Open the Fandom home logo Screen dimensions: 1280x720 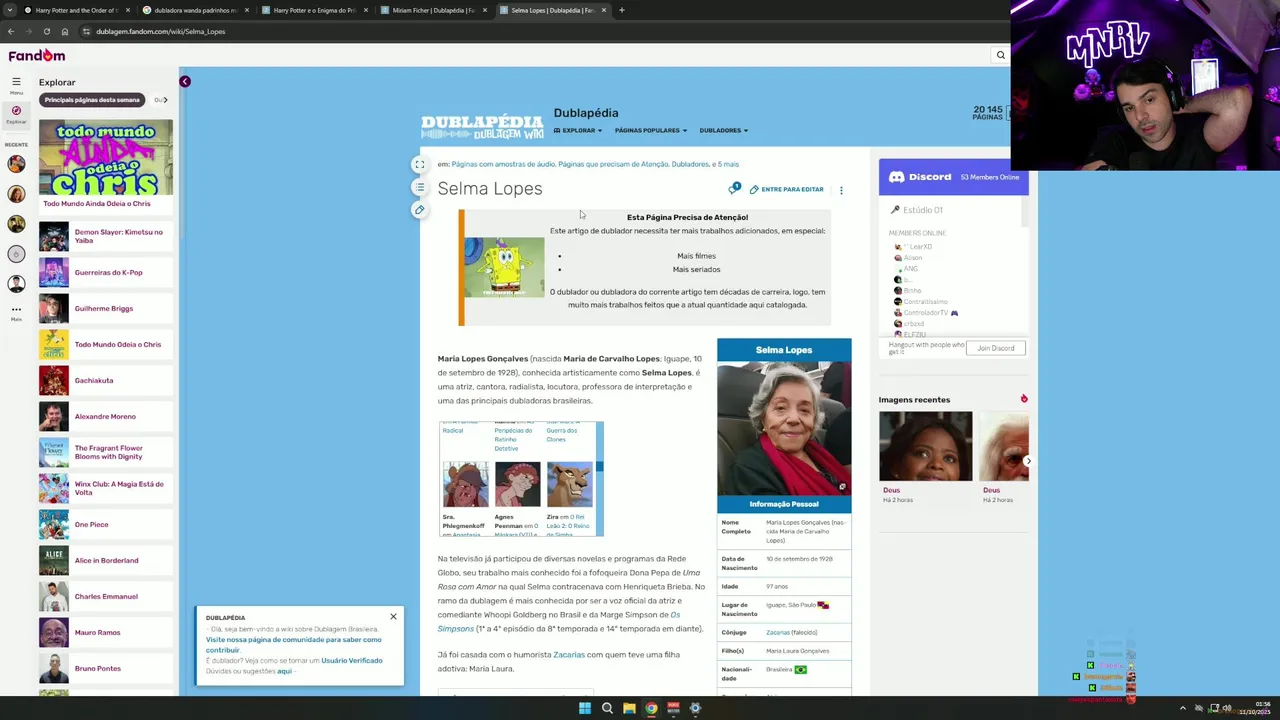[37, 55]
